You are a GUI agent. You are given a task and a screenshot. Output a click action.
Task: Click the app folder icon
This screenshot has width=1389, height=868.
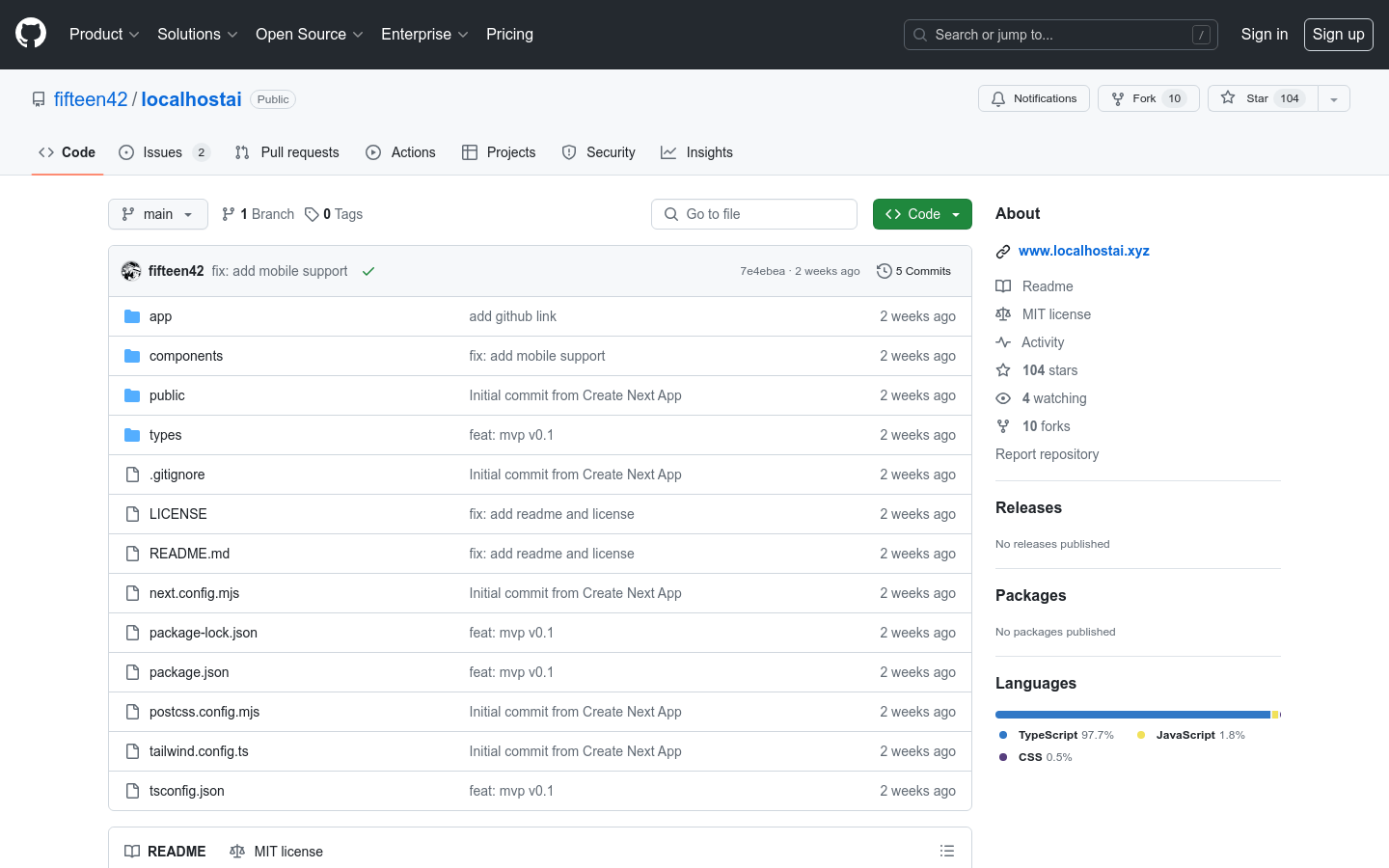(132, 316)
